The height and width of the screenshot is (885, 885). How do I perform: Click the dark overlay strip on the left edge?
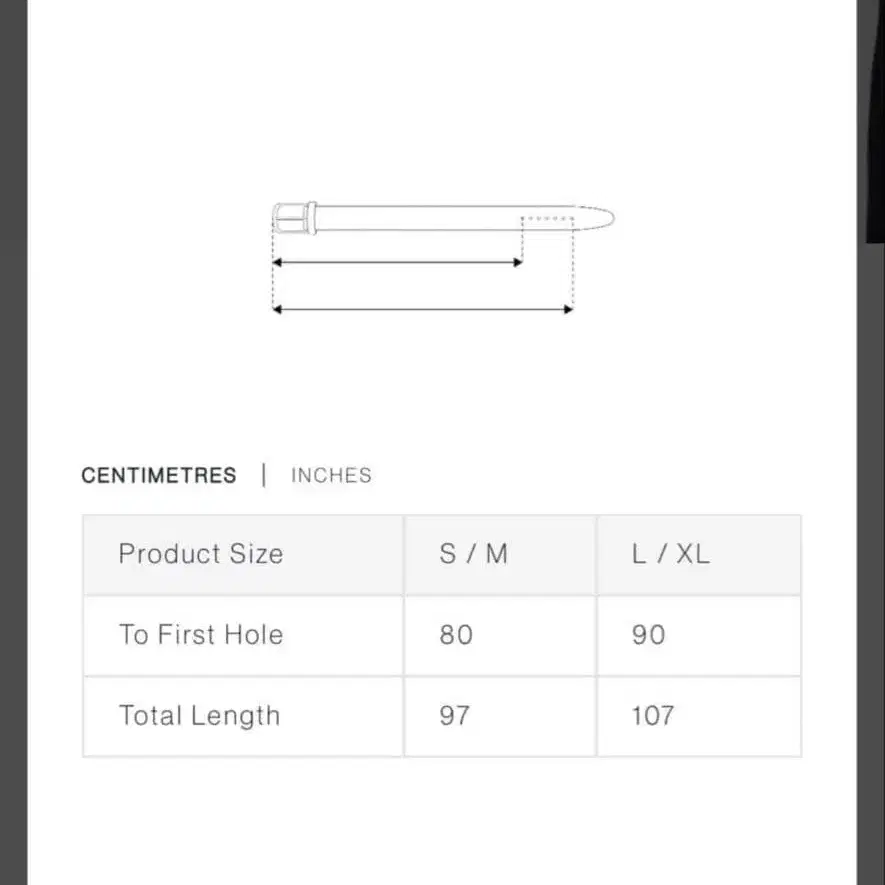tap(12, 440)
